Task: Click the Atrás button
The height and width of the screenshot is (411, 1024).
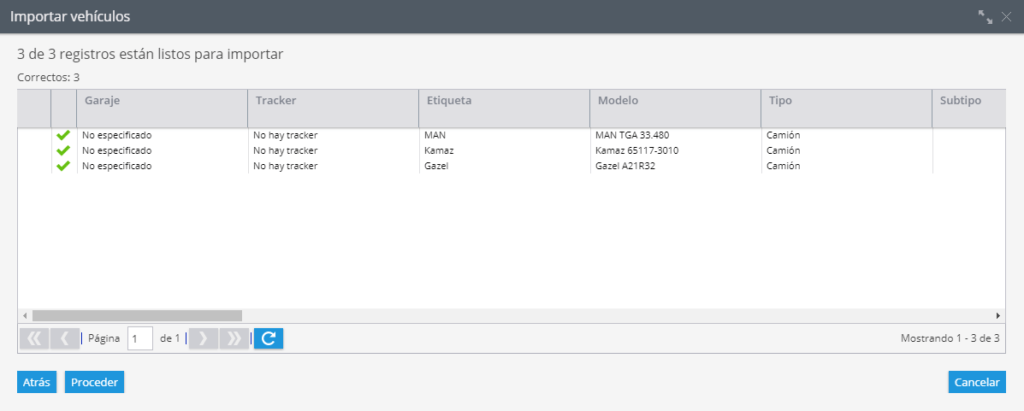Action: tap(37, 382)
